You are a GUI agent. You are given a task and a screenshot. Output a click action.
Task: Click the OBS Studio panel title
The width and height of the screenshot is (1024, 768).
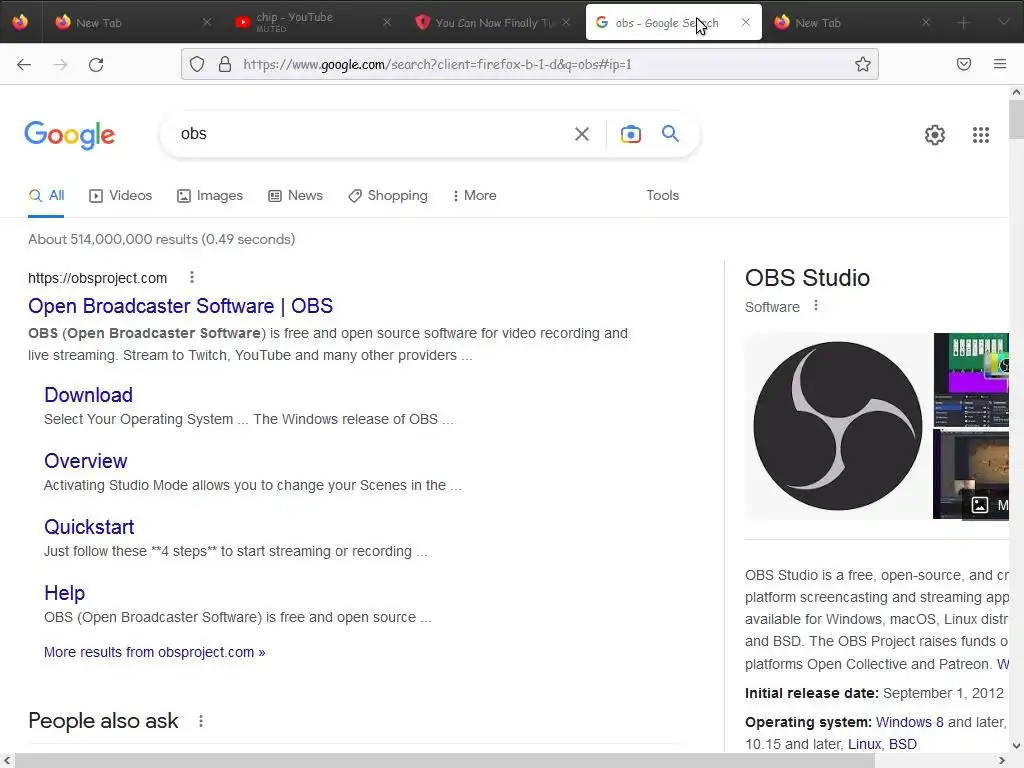point(807,278)
